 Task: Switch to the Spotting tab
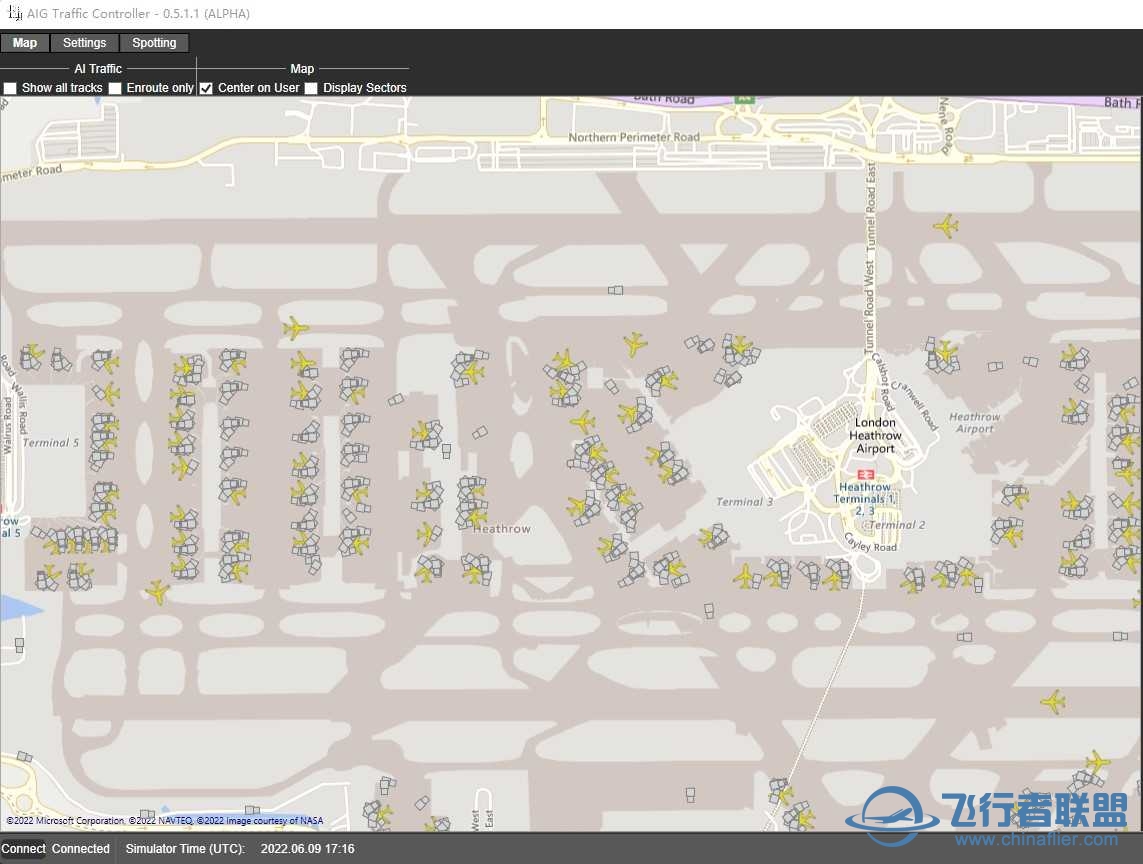pyautogui.click(x=154, y=43)
